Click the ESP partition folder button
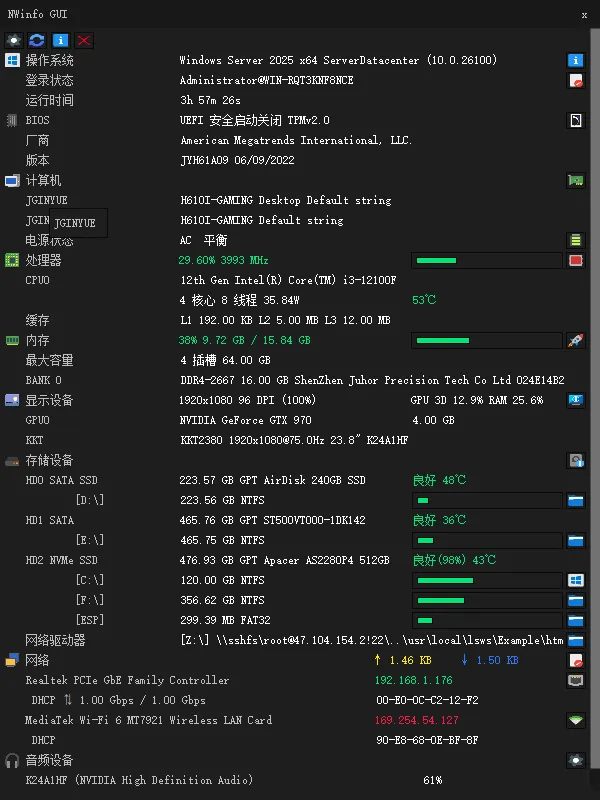The height and width of the screenshot is (800, 600). click(576, 620)
